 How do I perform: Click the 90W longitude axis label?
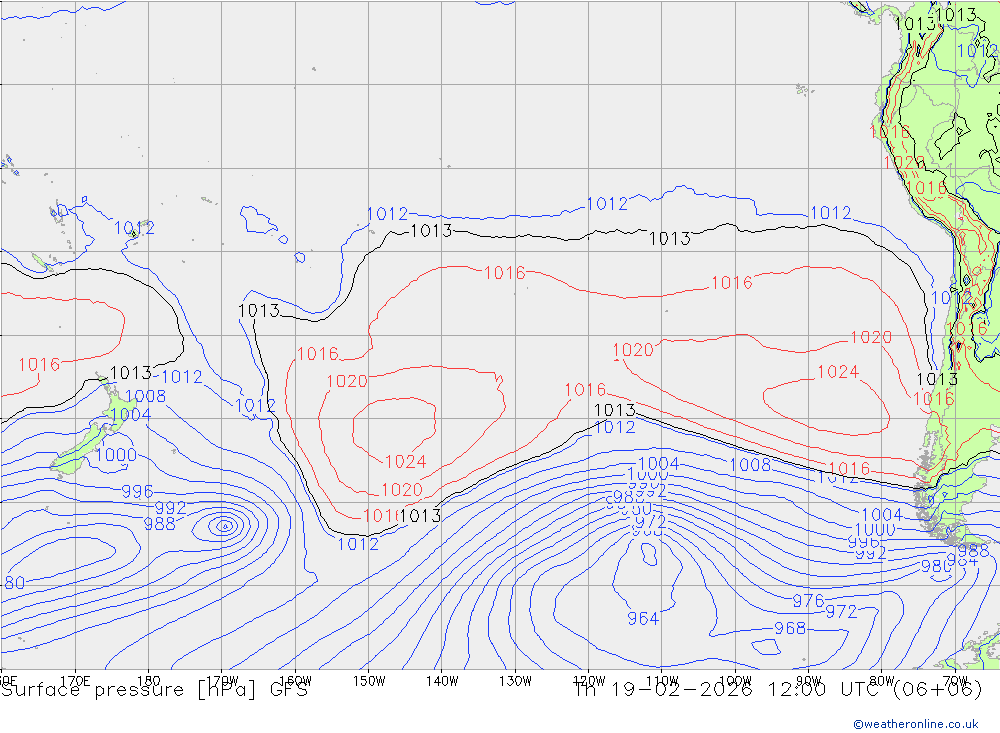click(x=809, y=681)
